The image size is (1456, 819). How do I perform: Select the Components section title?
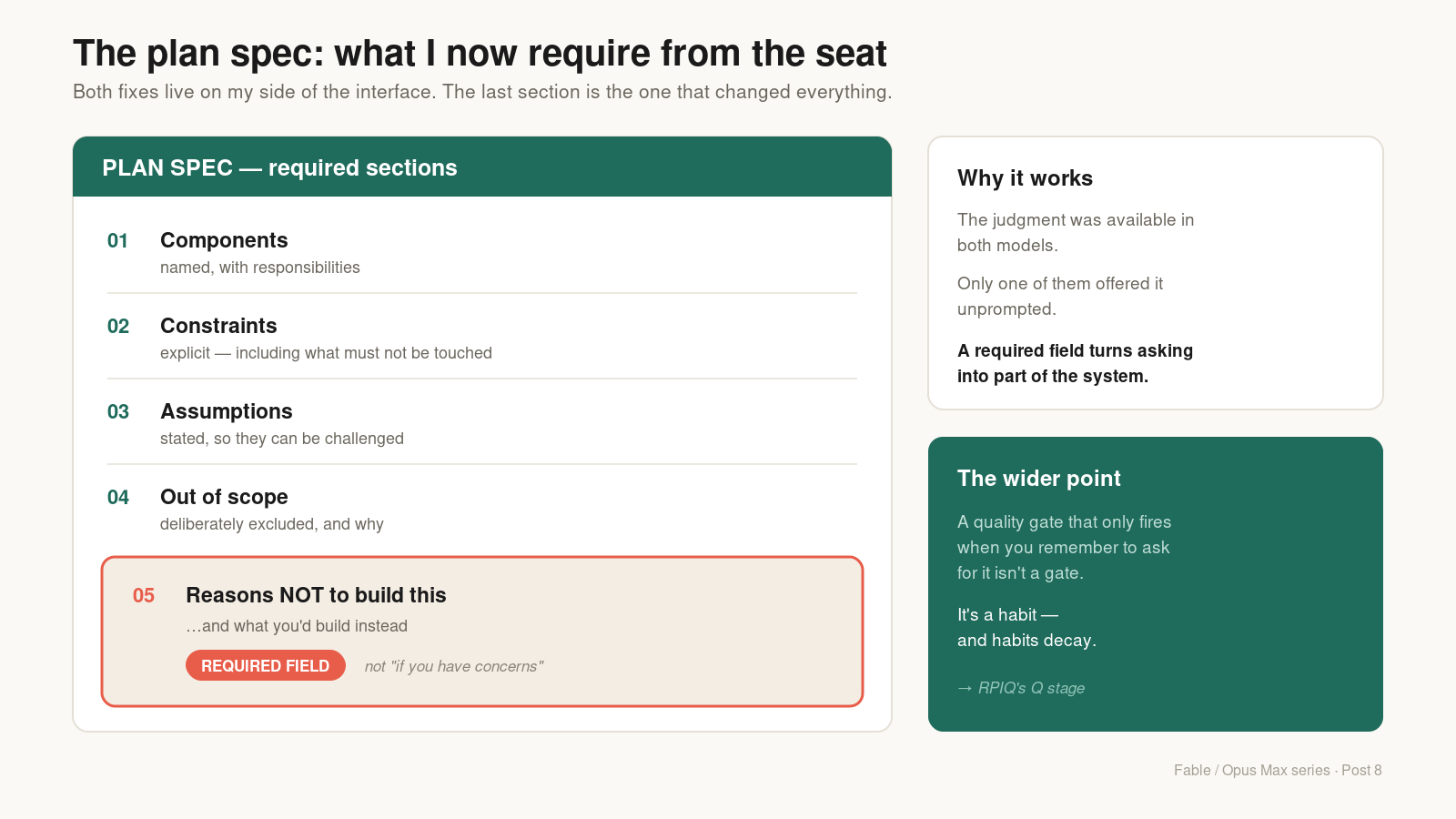point(224,240)
